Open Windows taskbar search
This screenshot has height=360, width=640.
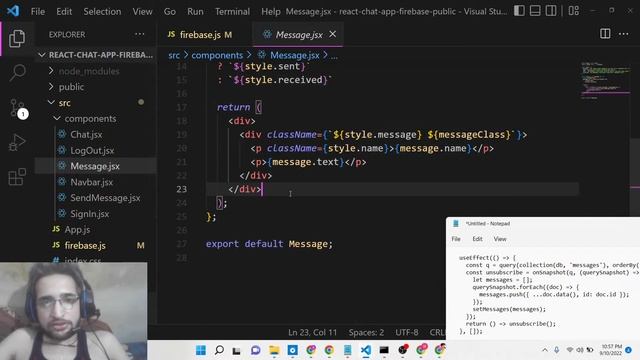[219, 350]
